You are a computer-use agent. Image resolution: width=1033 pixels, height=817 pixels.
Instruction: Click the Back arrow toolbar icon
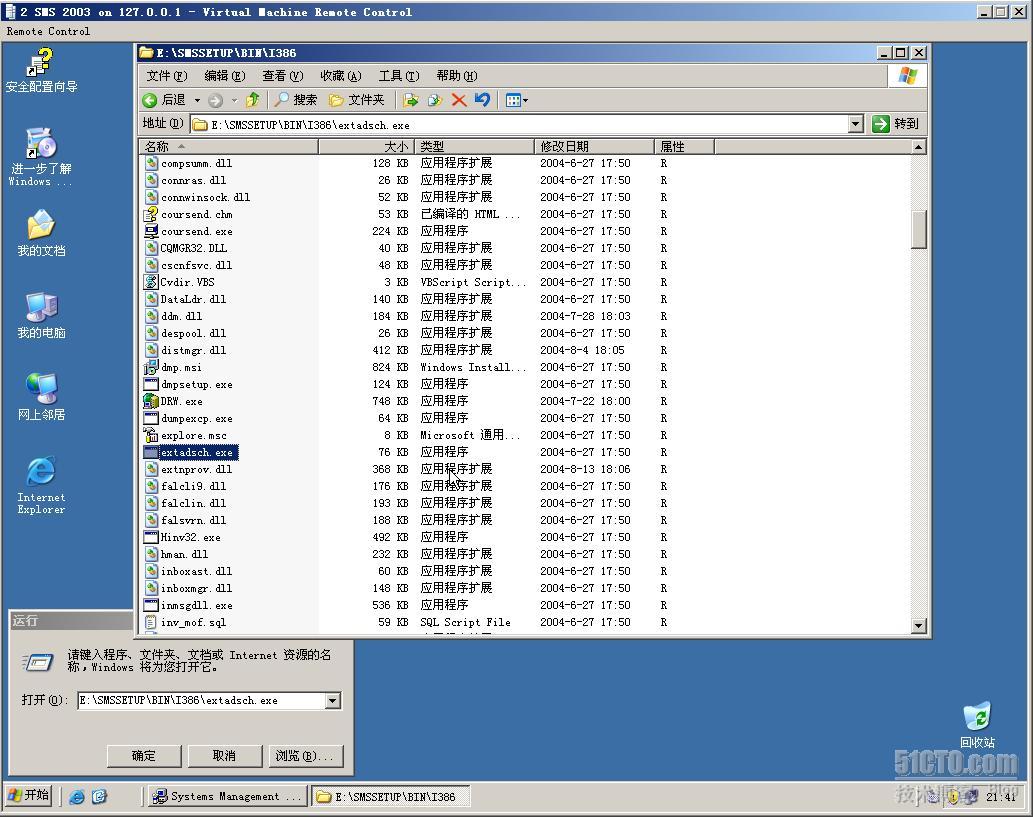point(150,99)
